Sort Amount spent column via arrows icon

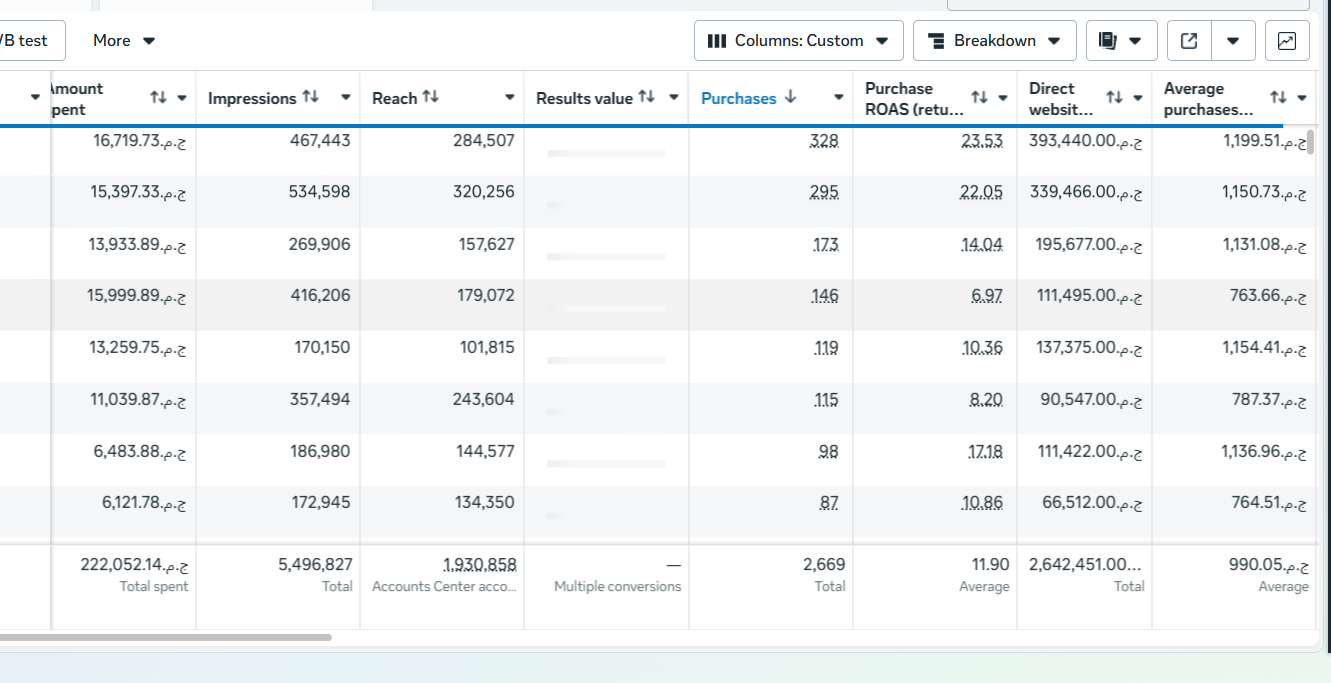tap(158, 97)
